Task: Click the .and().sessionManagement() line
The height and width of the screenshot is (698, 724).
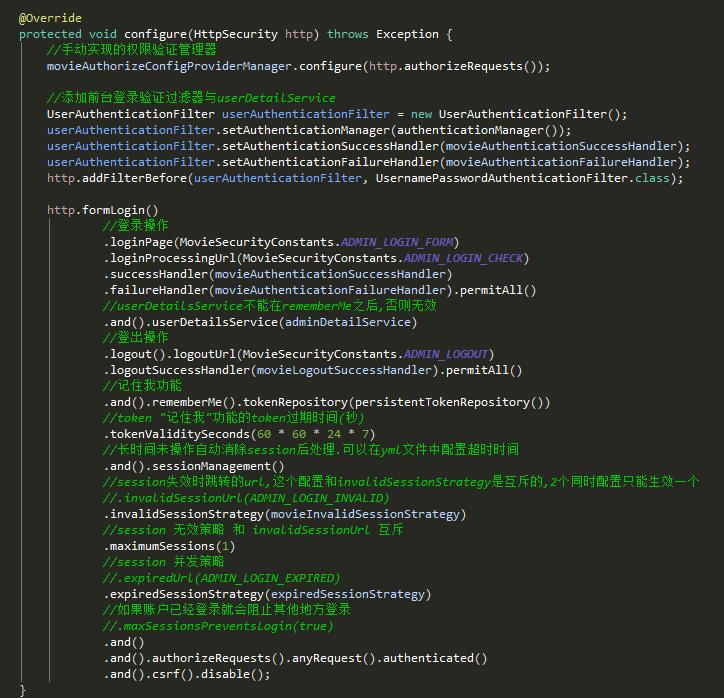Action: tap(194, 466)
